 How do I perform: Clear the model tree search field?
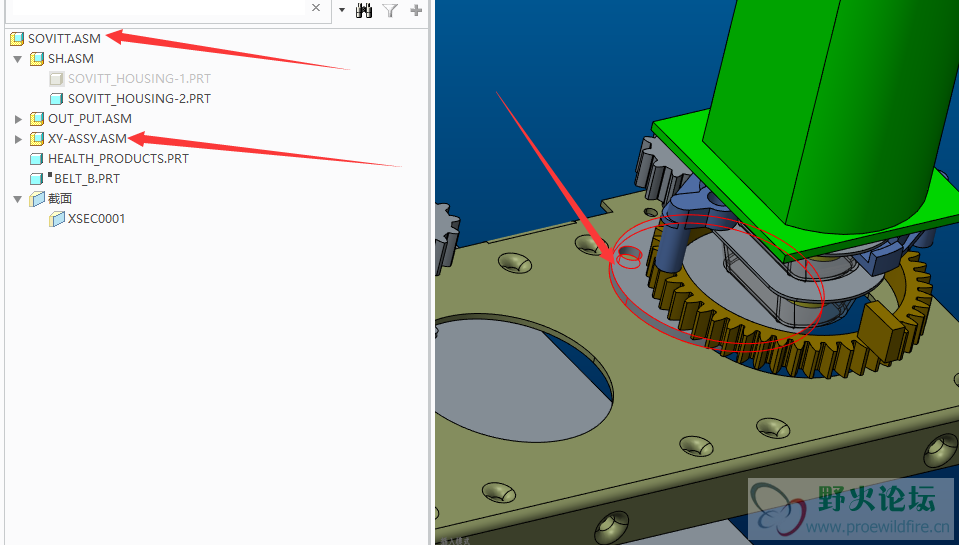click(x=316, y=8)
